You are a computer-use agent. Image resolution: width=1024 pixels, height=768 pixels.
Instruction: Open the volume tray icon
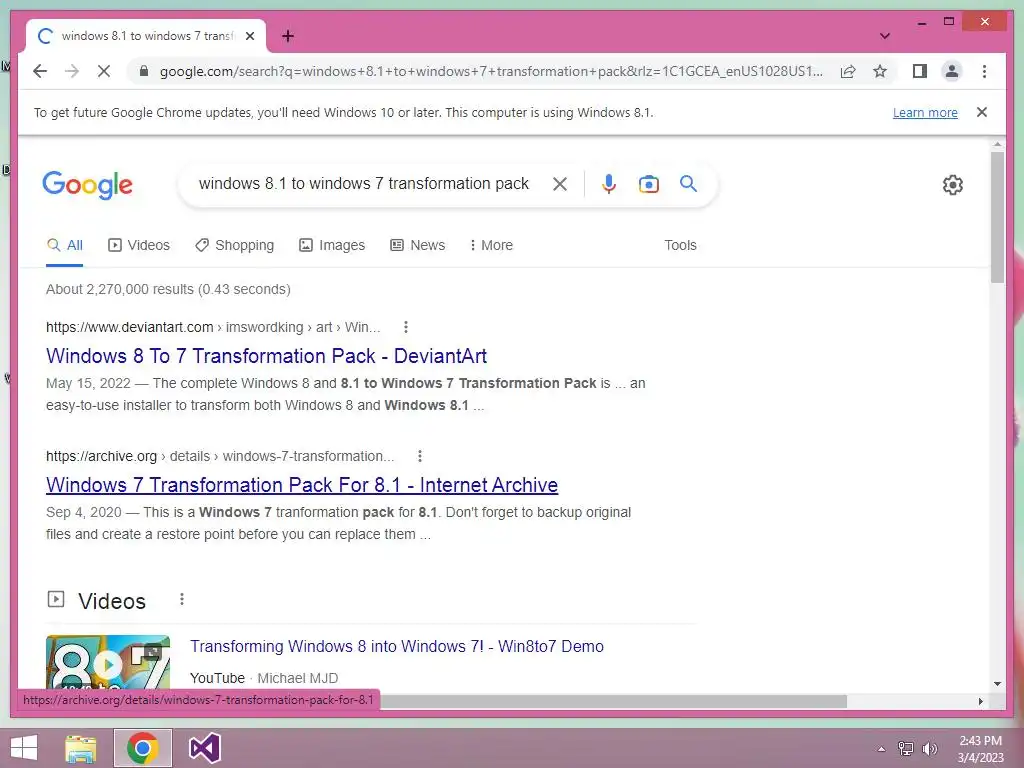929,749
